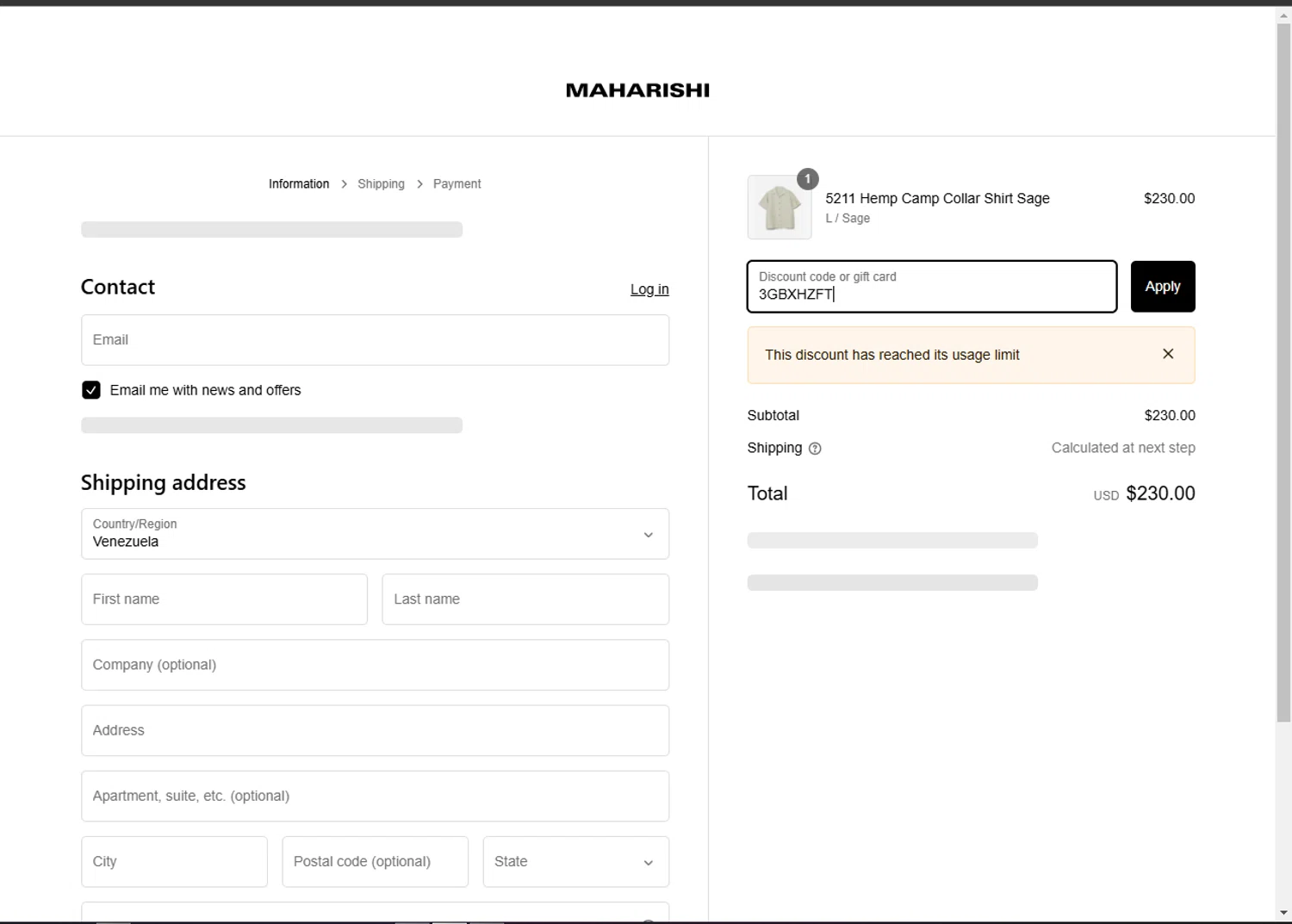Click the shipping help question mark icon
Image resolution: width=1292 pixels, height=924 pixels.
815,449
